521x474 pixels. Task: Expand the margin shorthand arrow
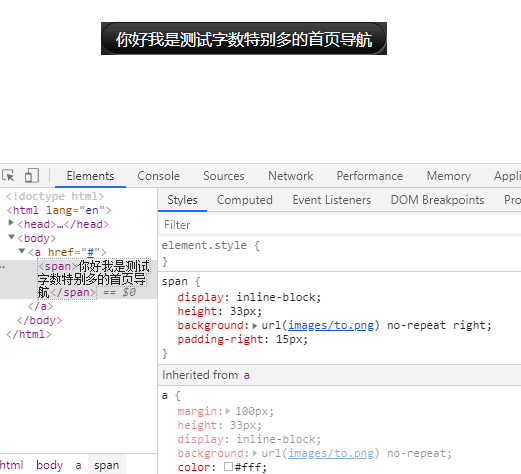point(228,411)
